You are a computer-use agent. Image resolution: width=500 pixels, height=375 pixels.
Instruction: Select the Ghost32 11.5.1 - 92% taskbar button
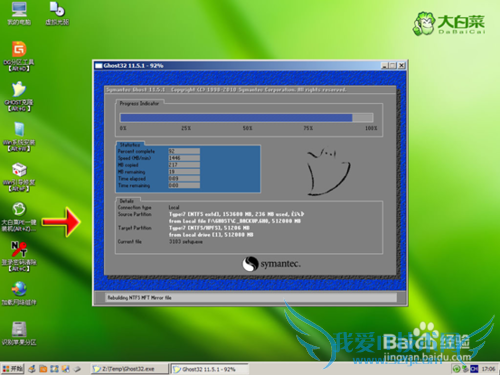pos(210,369)
